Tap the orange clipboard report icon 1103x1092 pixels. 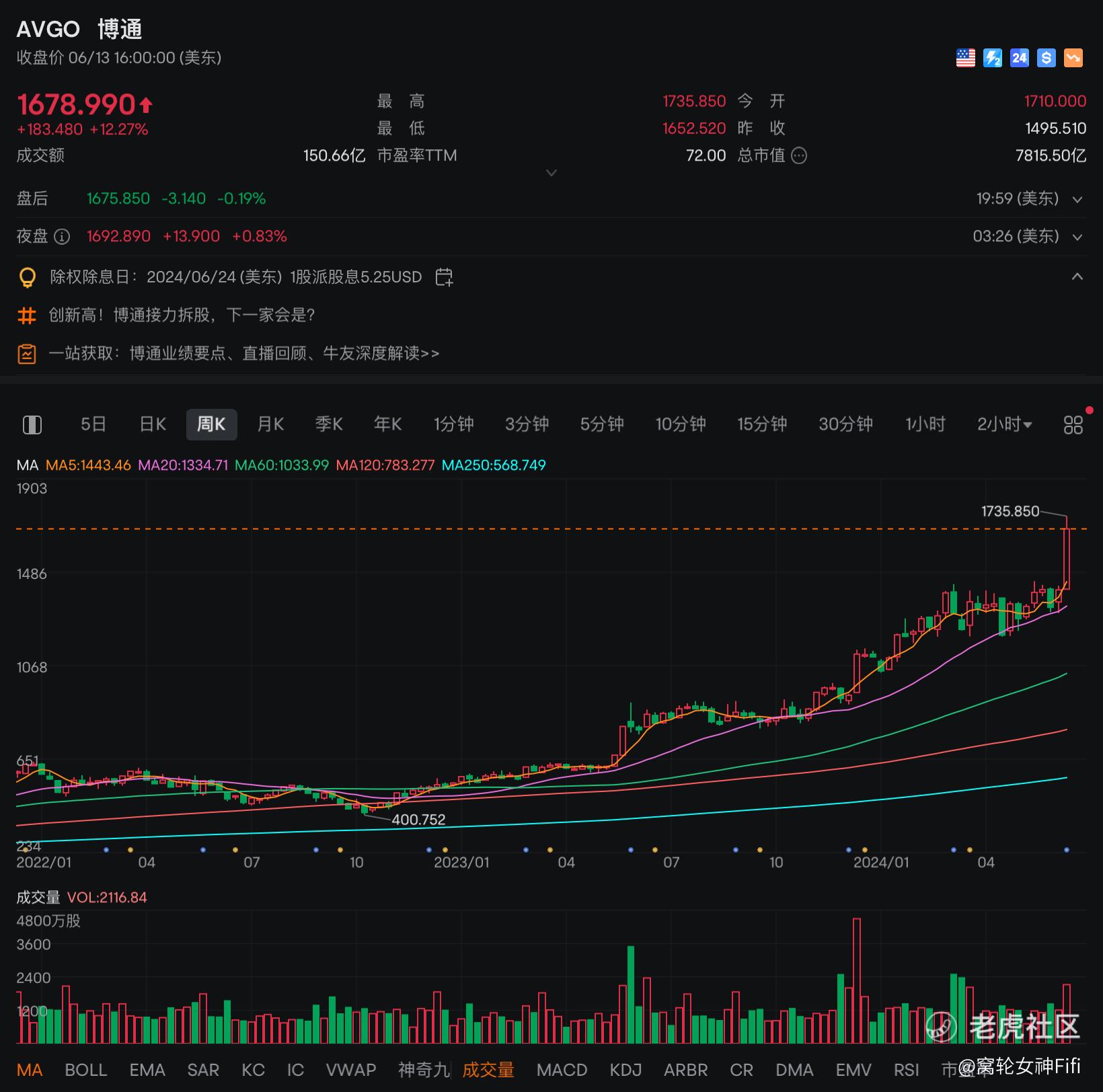coord(27,354)
